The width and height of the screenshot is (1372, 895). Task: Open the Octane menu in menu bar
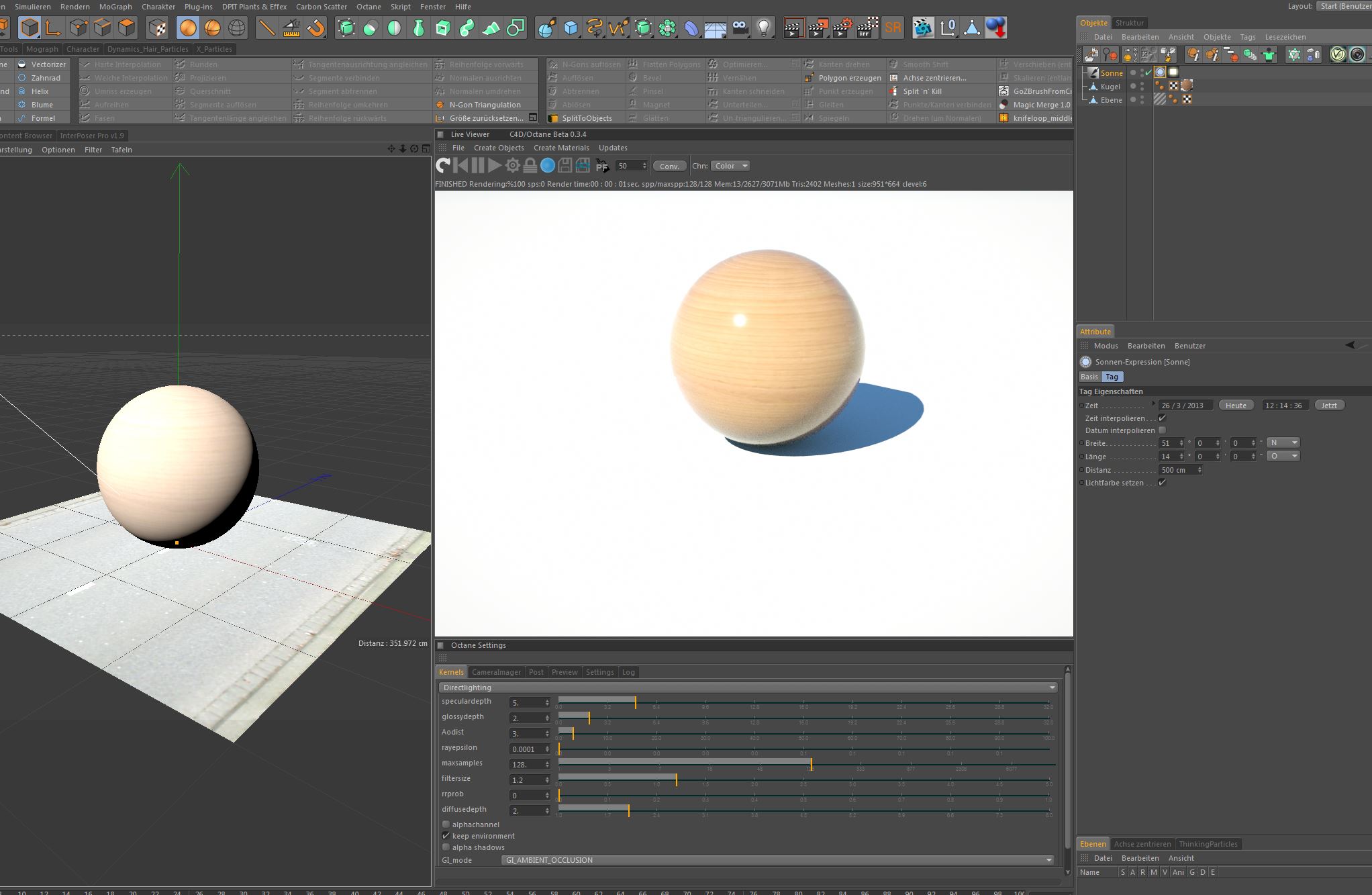click(x=369, y=7)
